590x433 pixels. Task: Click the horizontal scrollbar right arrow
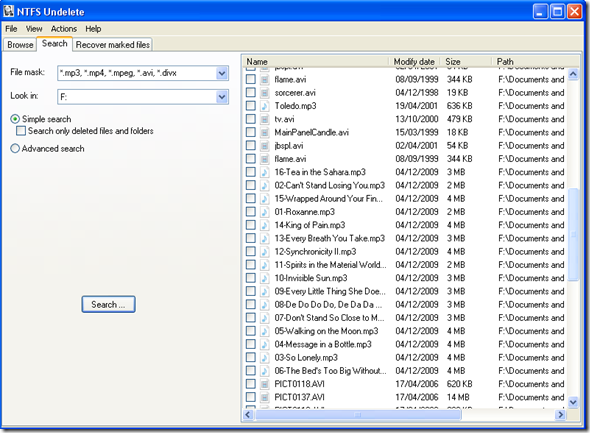coord(561,415)
